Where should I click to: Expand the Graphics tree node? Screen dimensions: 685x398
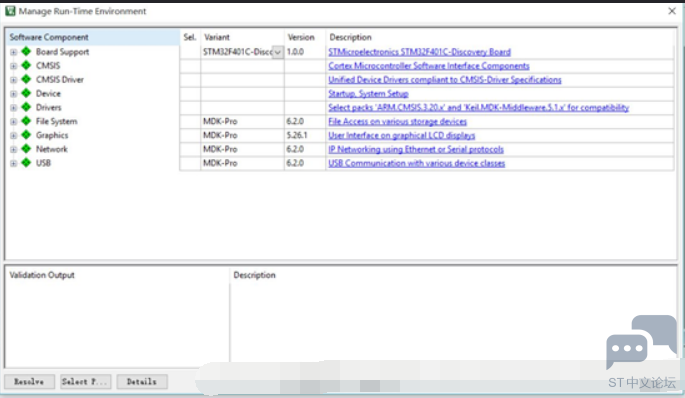pos(14,136)
